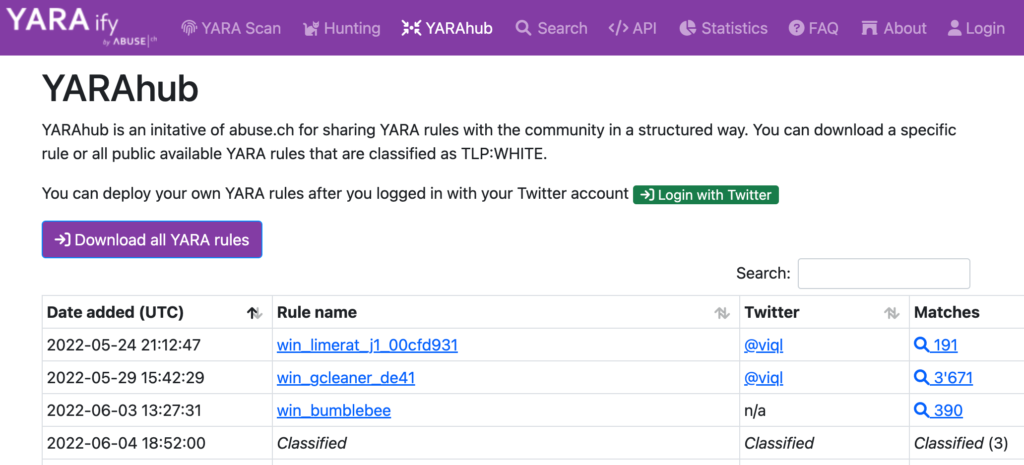The height and width of the screenshot is (465, 1024).
Task: Click the magnifier icon beside Search in navbar
Action: click(x=523, y=28)
